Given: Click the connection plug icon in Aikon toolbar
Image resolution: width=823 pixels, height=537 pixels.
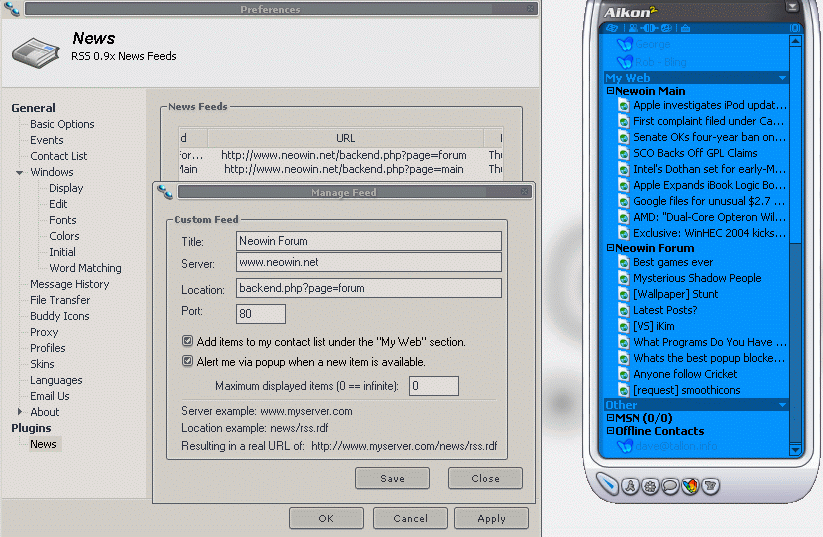Looking at the screenshot, I should pos(649,28).
